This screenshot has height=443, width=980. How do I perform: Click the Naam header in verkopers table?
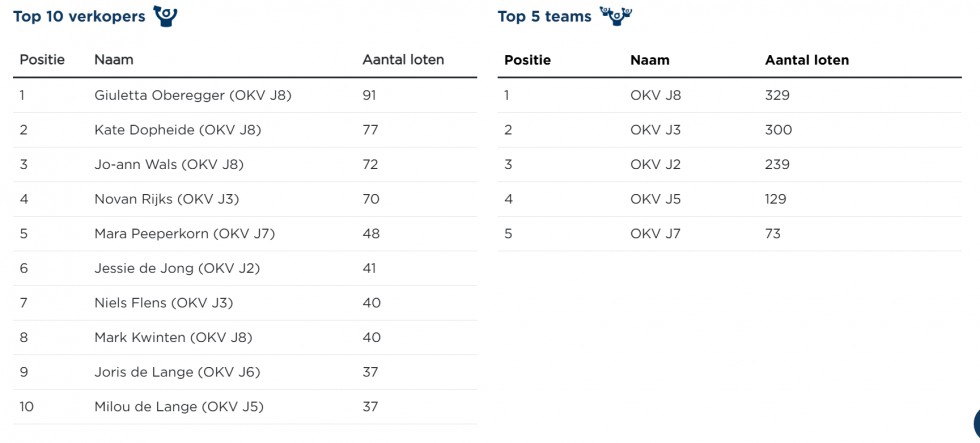point(114,60)
